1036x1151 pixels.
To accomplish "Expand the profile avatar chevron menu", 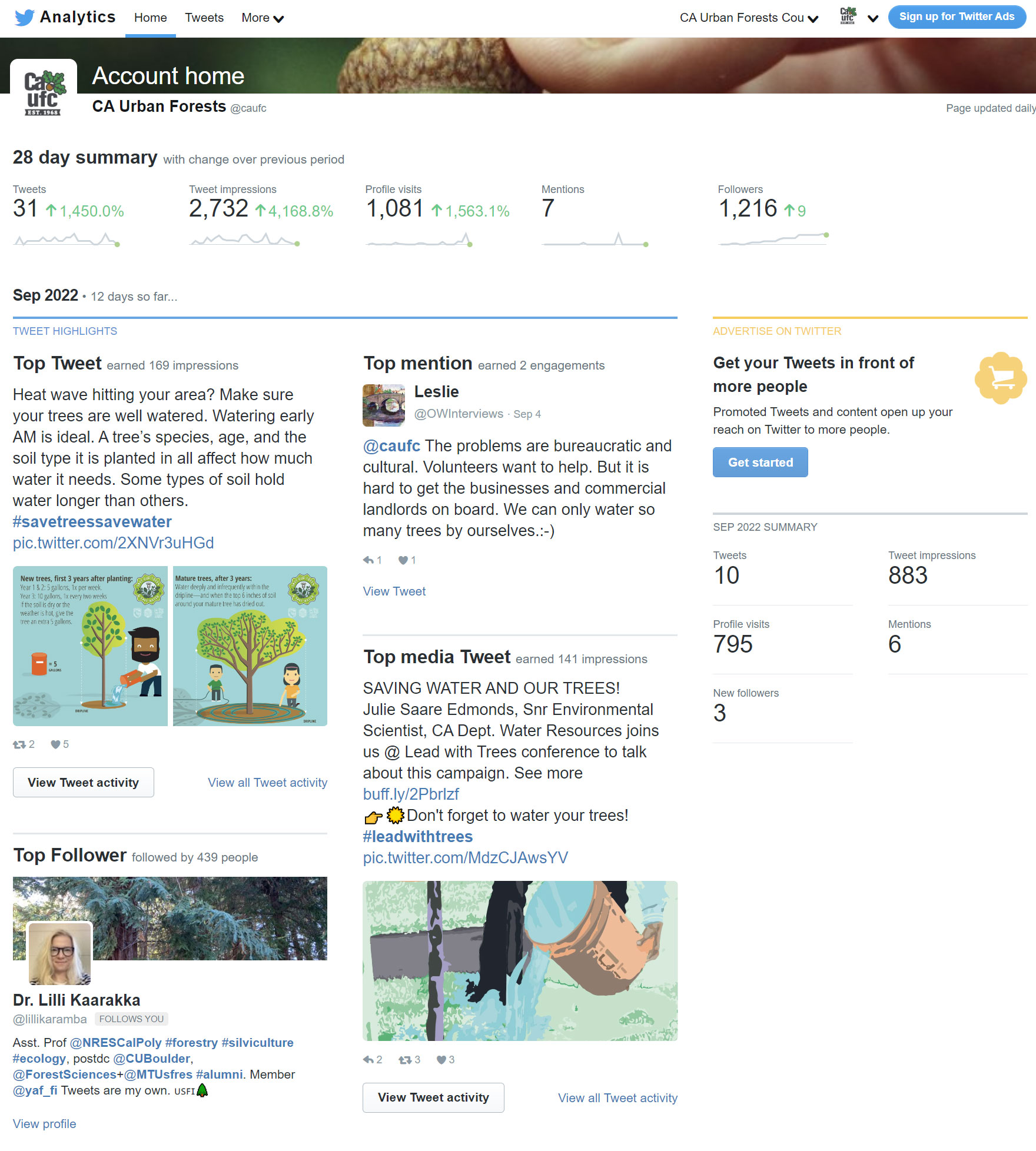I will click(x=873, y=18).
